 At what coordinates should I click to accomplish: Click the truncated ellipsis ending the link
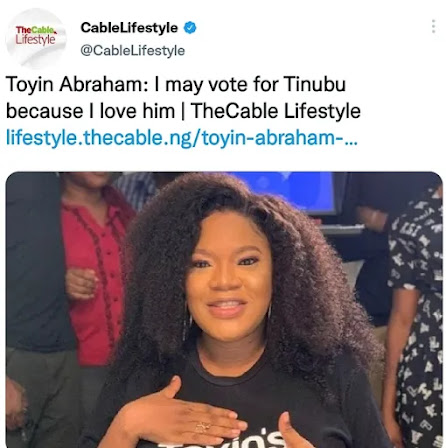click(351, 142)
